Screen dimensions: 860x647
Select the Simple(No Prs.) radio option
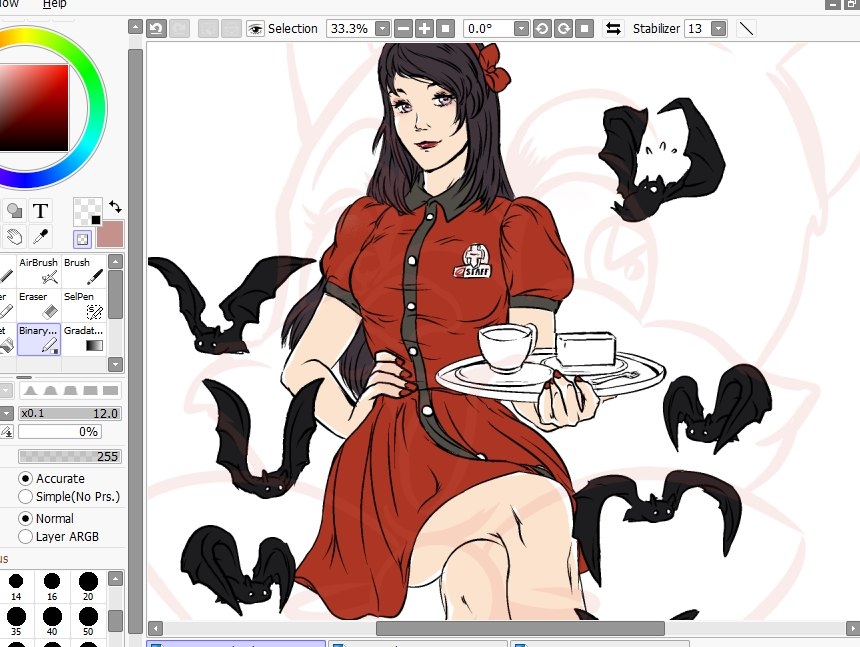coord(26,496)
